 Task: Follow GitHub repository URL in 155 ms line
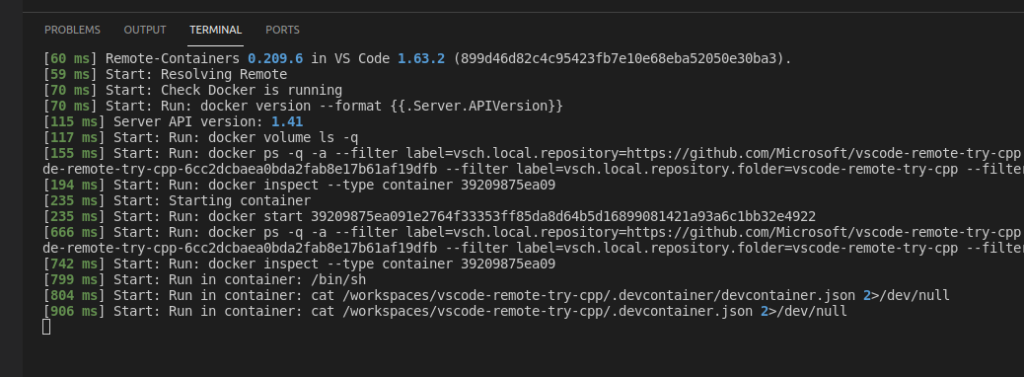[823, 154]
